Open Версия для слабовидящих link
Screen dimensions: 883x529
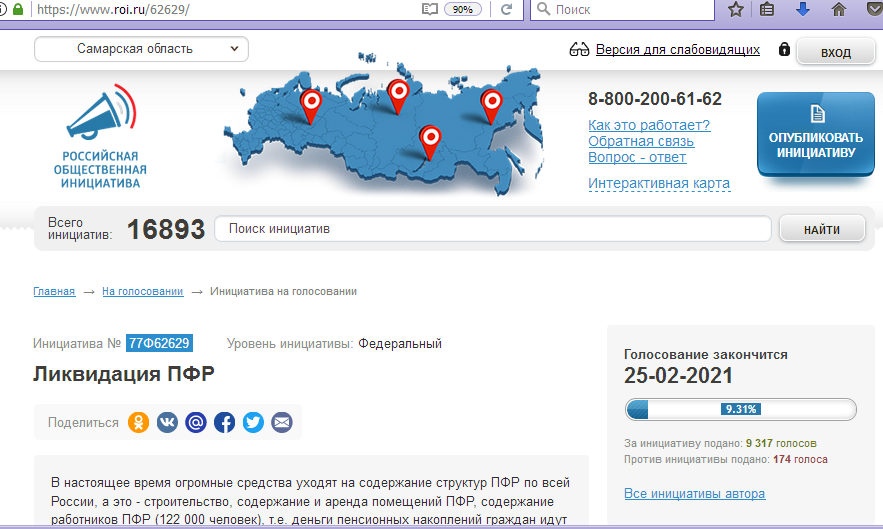click(677, 50)
